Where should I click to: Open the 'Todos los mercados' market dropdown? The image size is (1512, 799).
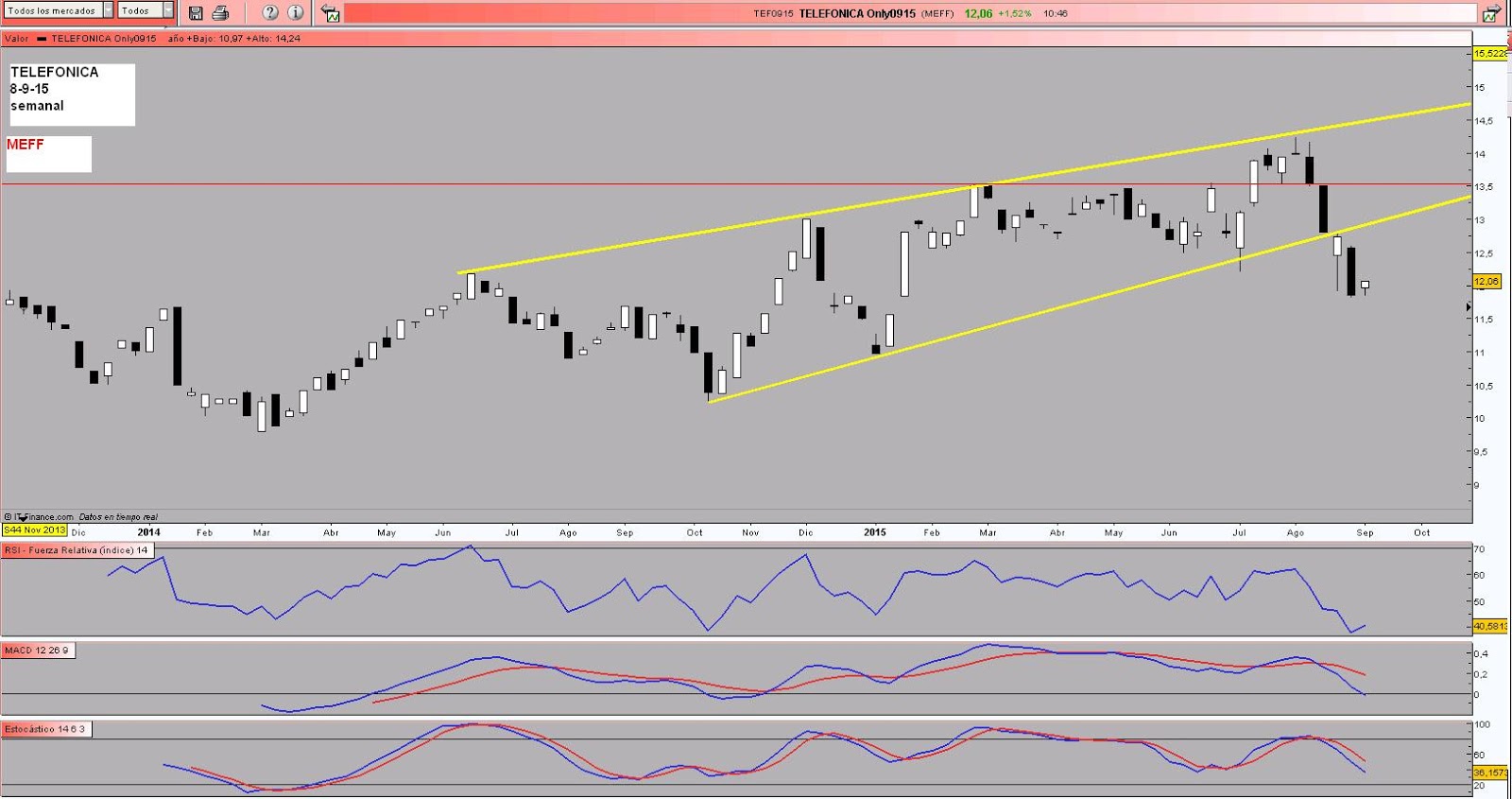click(x=59, y=10)
